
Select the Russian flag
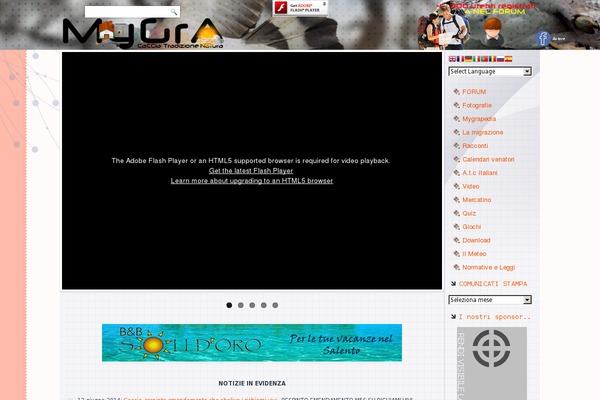[501, 59]
